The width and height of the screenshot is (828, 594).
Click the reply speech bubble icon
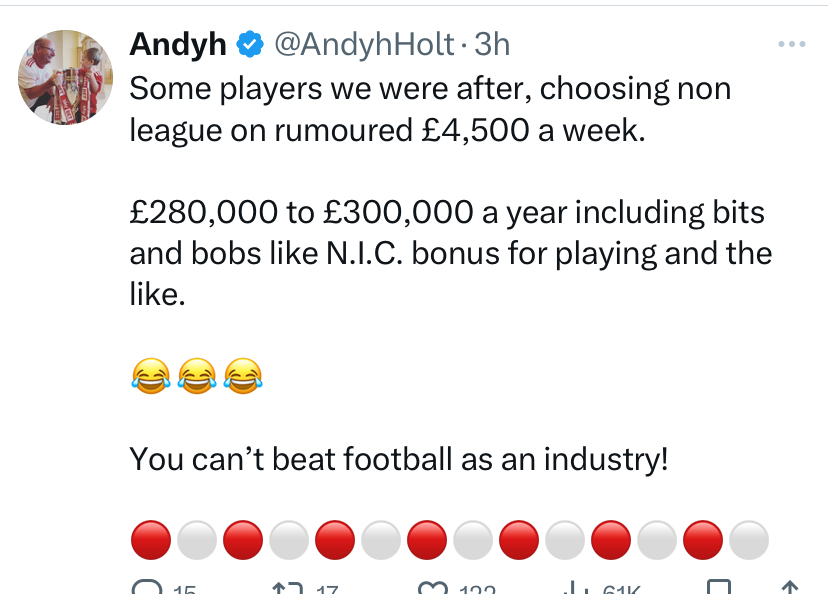click(x=147, y=587)
